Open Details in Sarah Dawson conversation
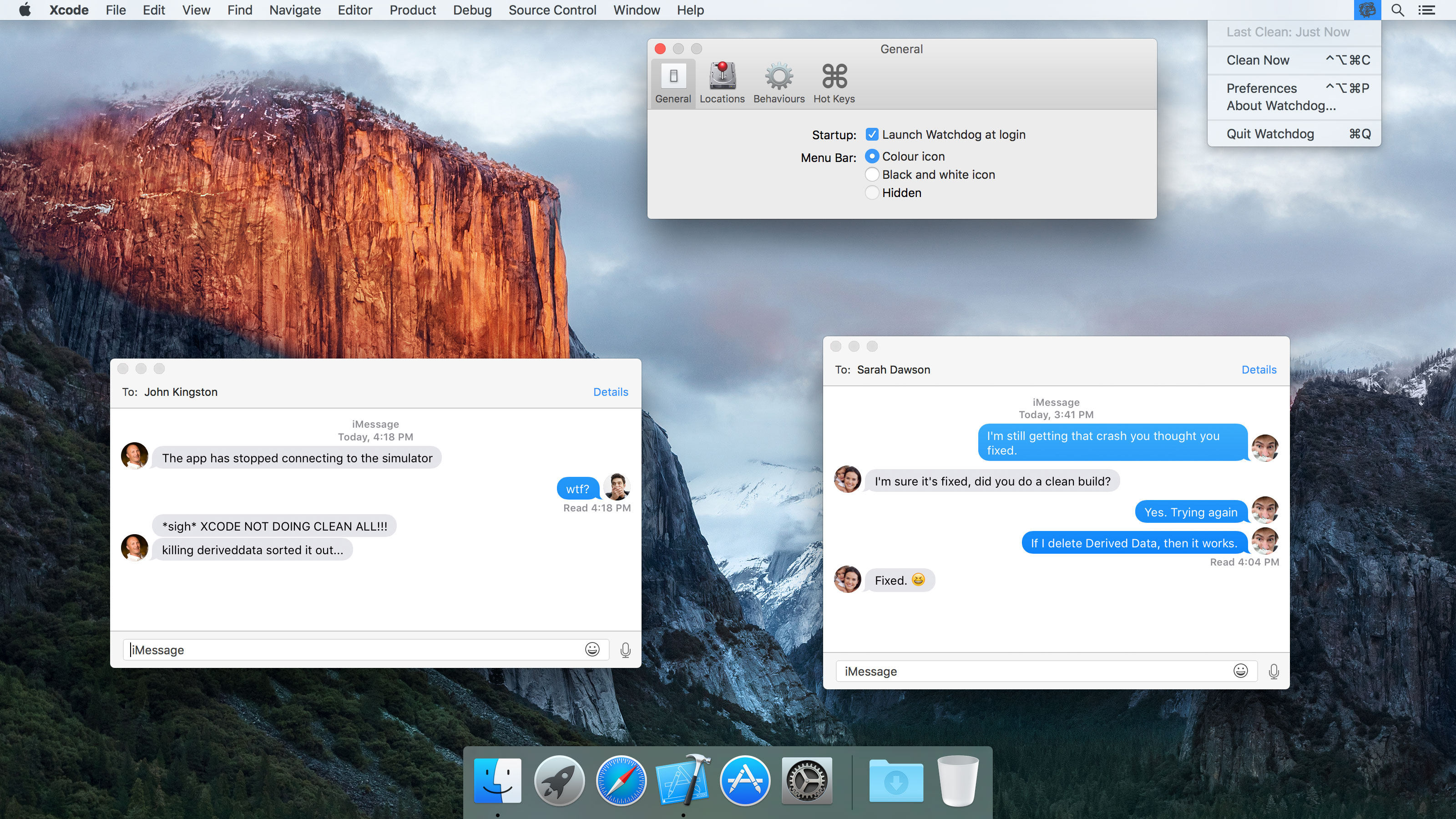 coord(1259,369)
